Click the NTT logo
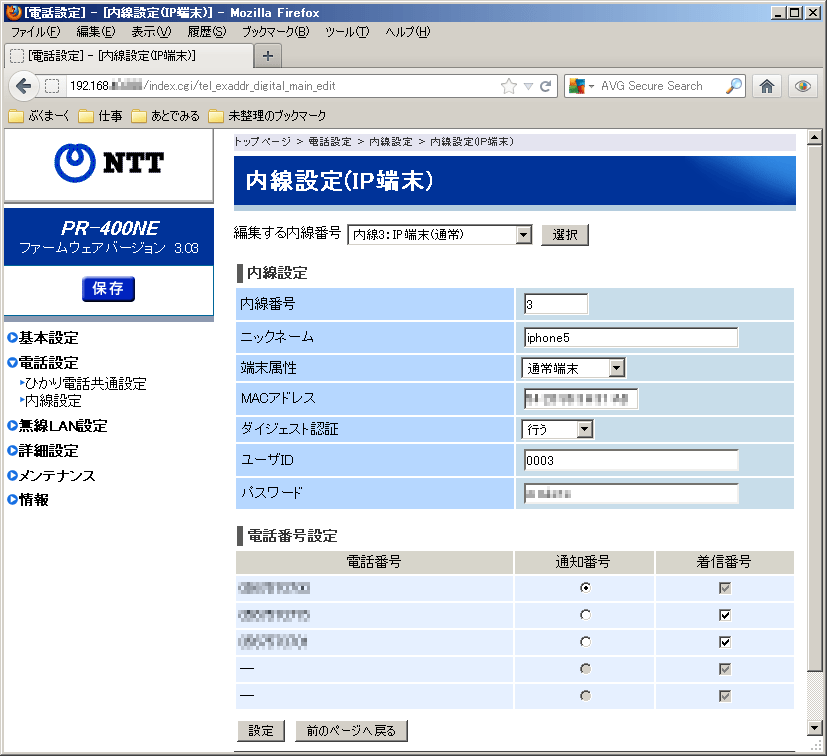827x756 pixels. tap(109, 163)
